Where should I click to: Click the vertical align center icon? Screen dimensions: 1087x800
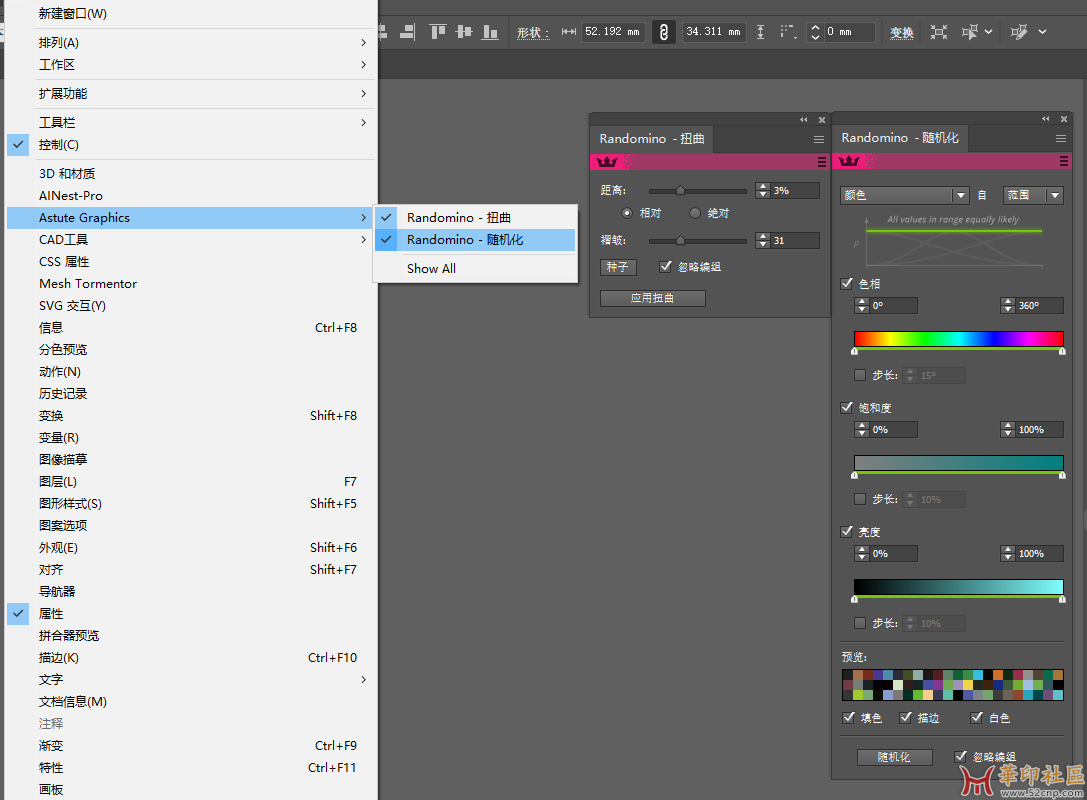coord(464,32)
